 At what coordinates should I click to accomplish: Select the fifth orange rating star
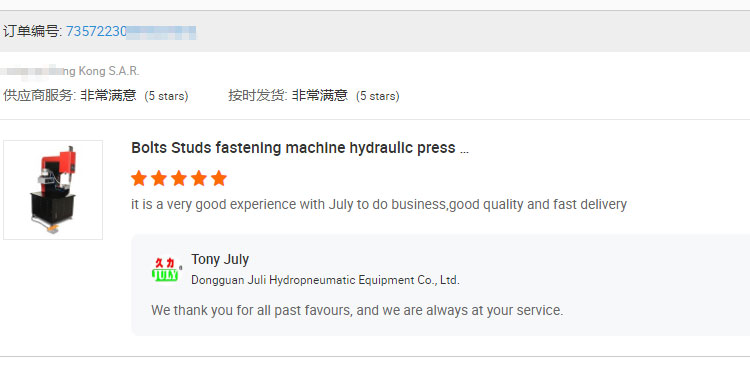tap(219, 178)
